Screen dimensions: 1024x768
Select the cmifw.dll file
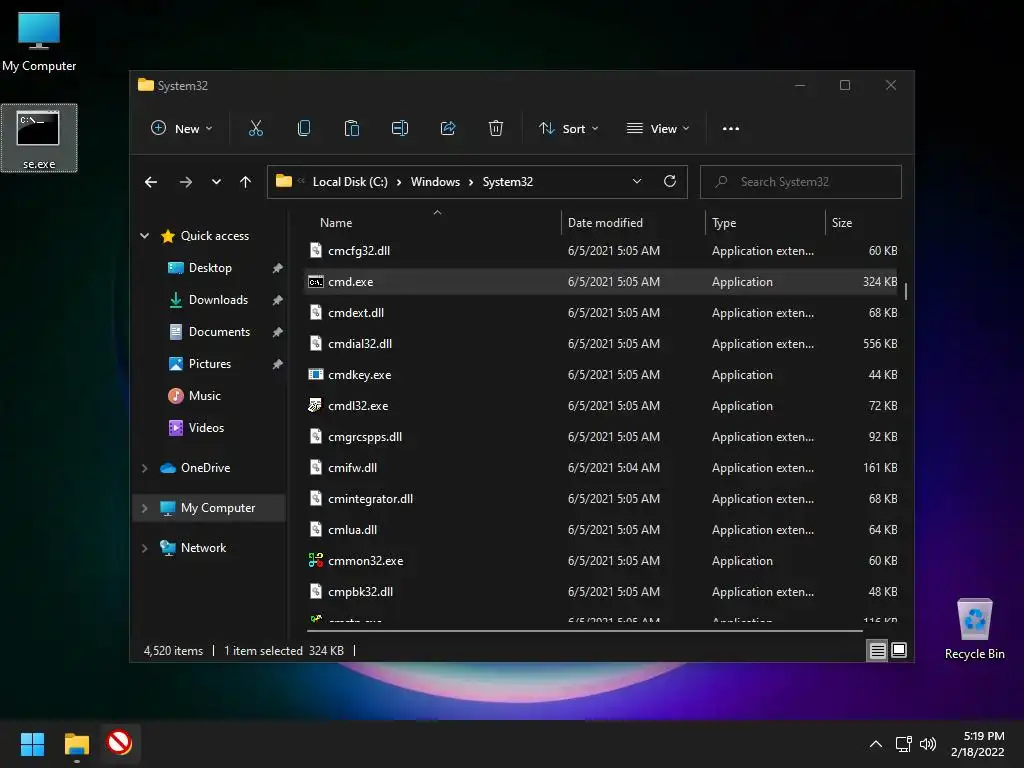pos(352,468)
